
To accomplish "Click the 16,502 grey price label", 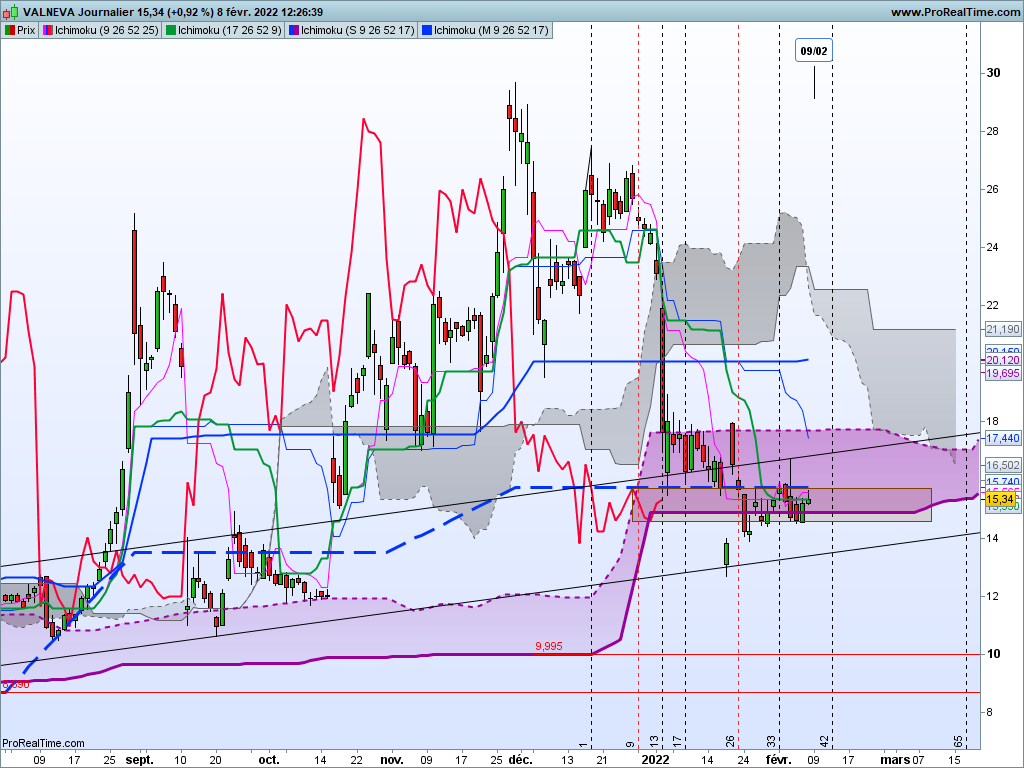I will click(x=1002, y=465).
